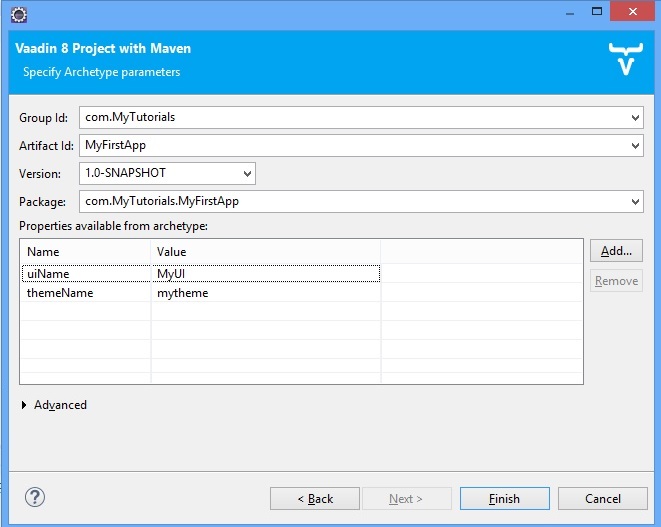Click Finish to create the project
Image resolution: width=661 pixels, height=527 pixels.
click(505, 499)
